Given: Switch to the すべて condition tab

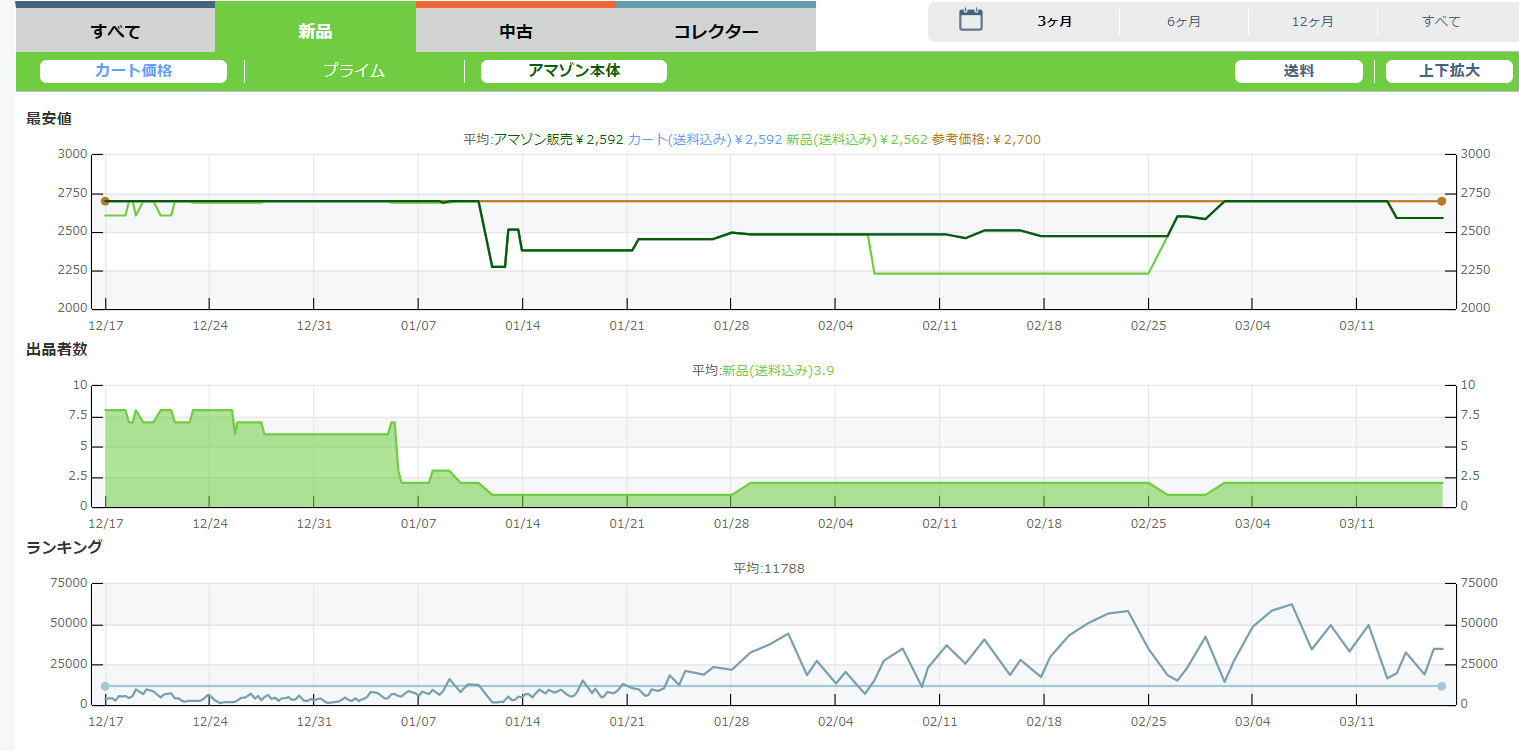Looking at the screenshot, I should point(115,31).
